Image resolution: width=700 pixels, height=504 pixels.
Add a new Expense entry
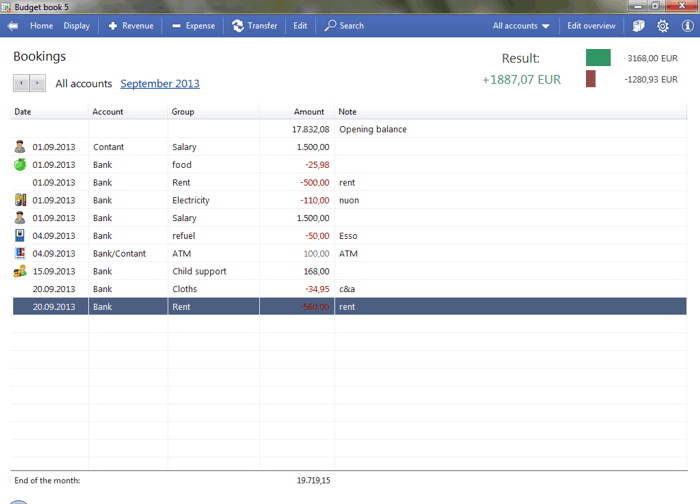click(193, 26)
